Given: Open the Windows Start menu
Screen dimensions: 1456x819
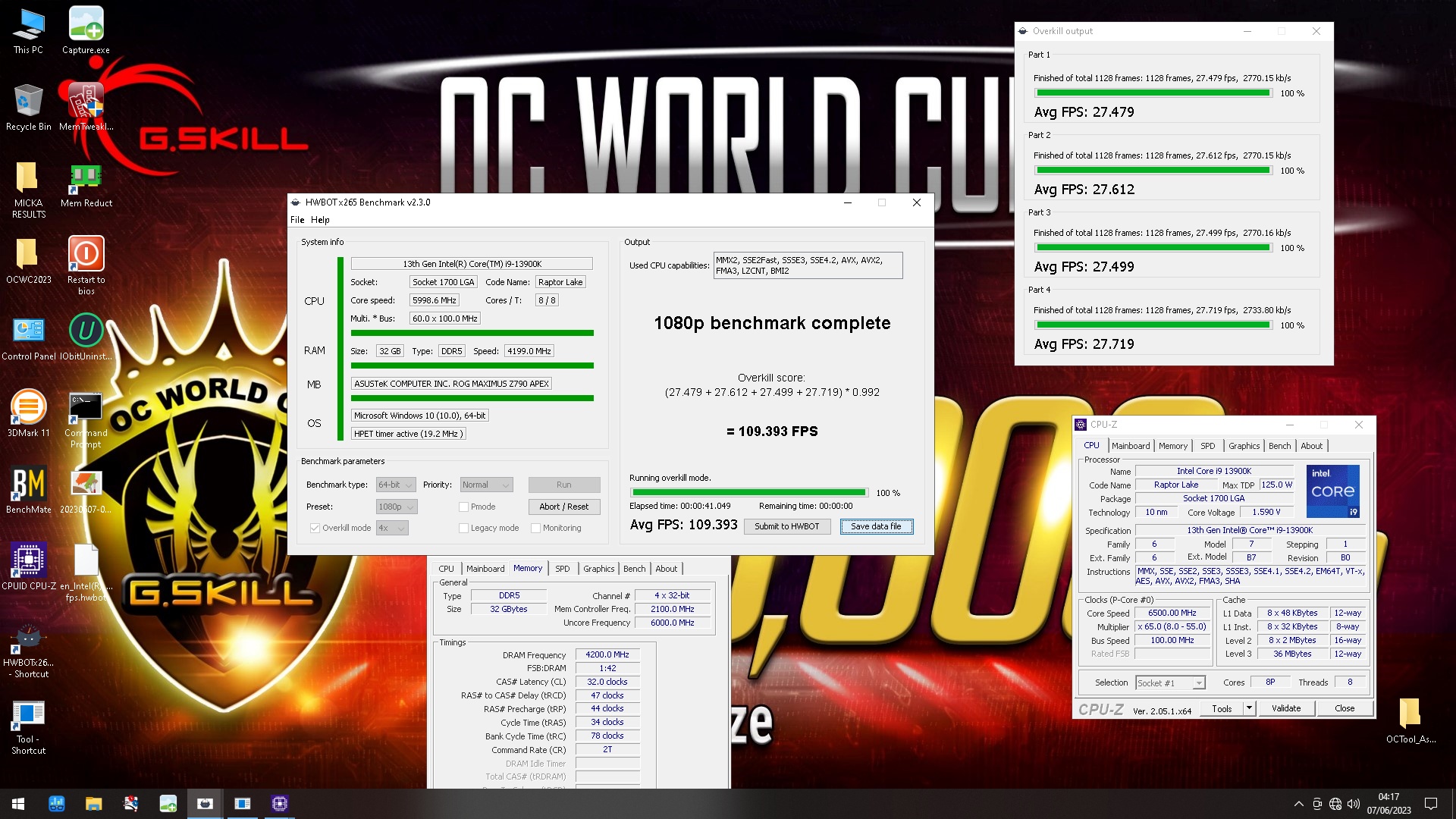Looking at the screenshot, I should pyautogui.click(x=18, y=804).
